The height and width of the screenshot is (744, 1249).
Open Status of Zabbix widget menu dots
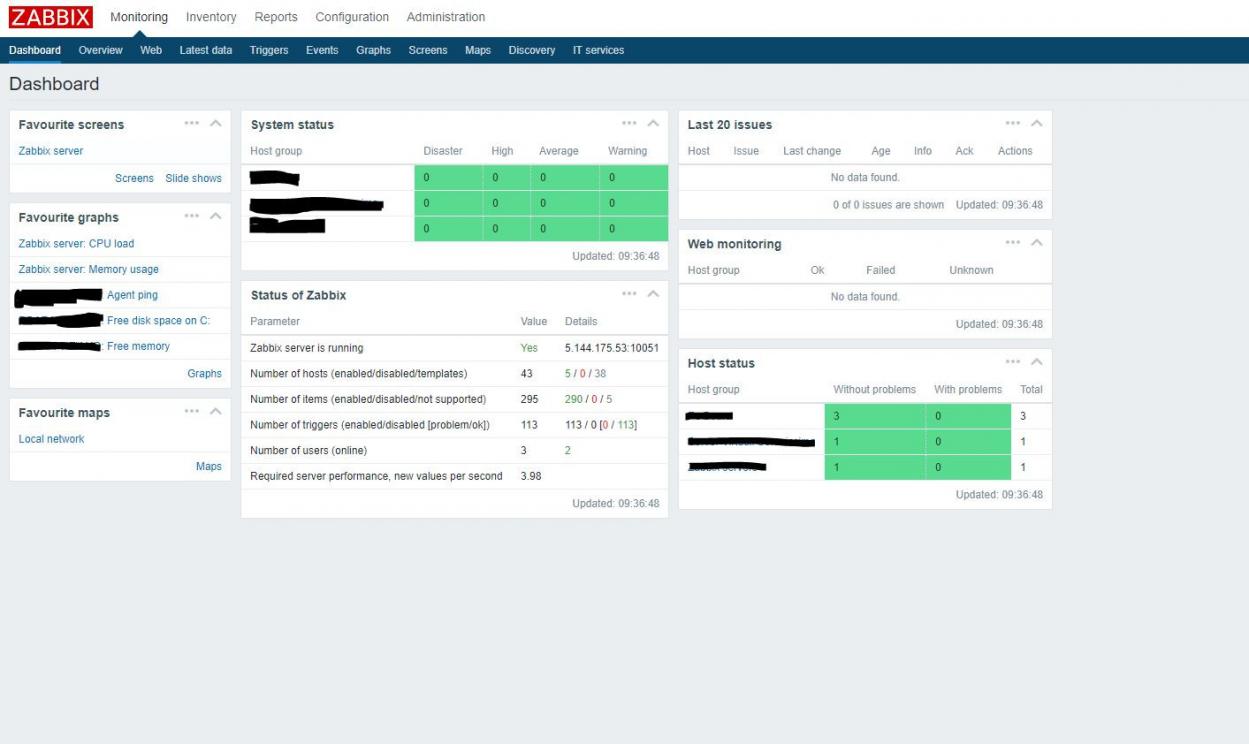point(629,294)
